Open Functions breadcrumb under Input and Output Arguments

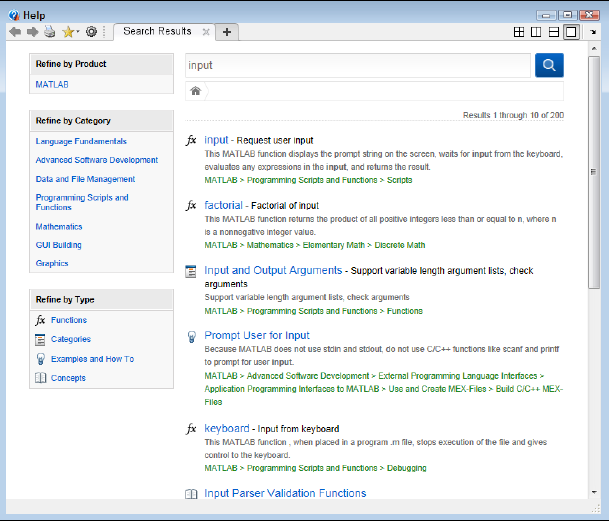pyautogui.click(x=405, y=311)
